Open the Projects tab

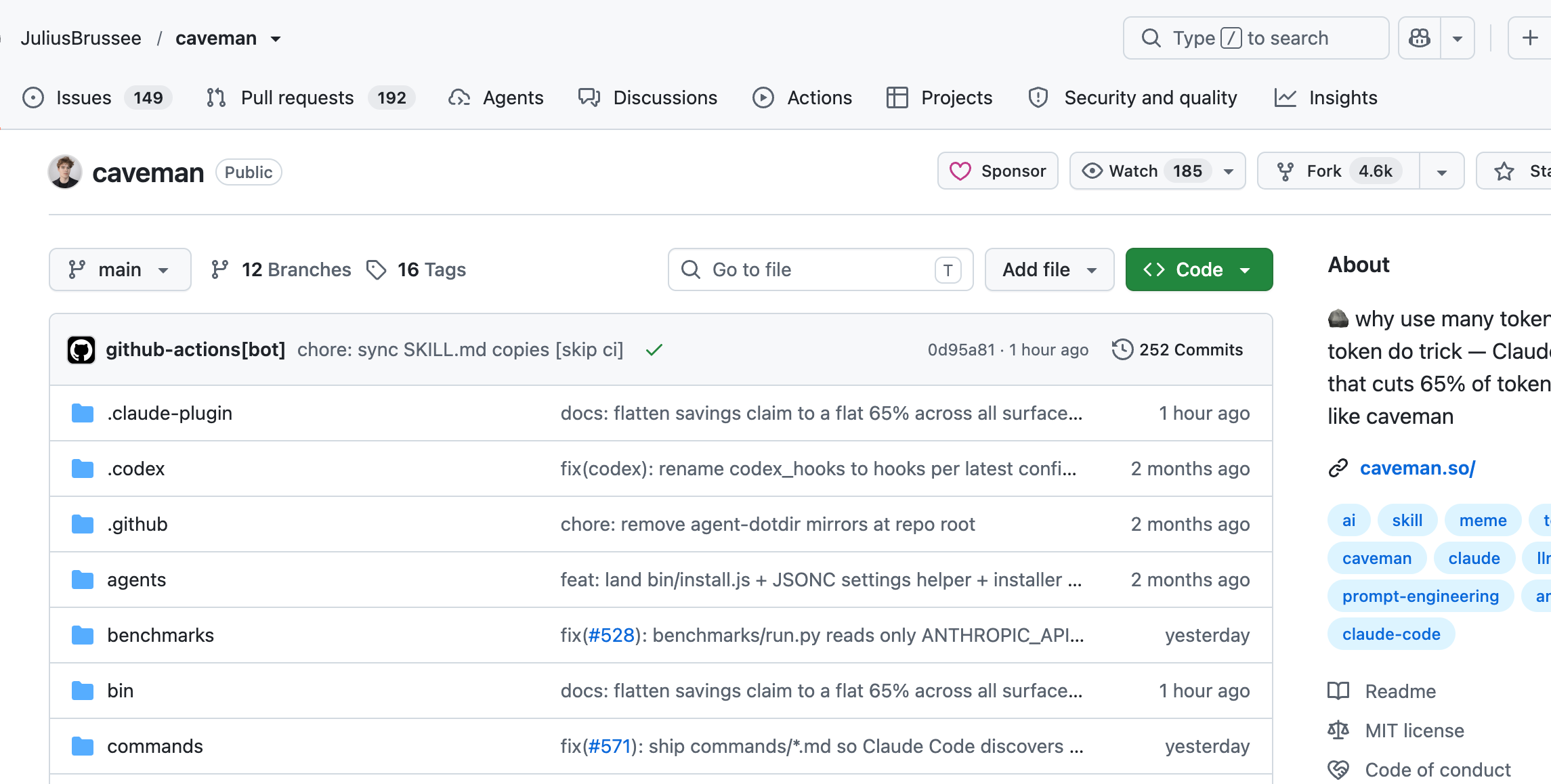click(x=939, y=97)
